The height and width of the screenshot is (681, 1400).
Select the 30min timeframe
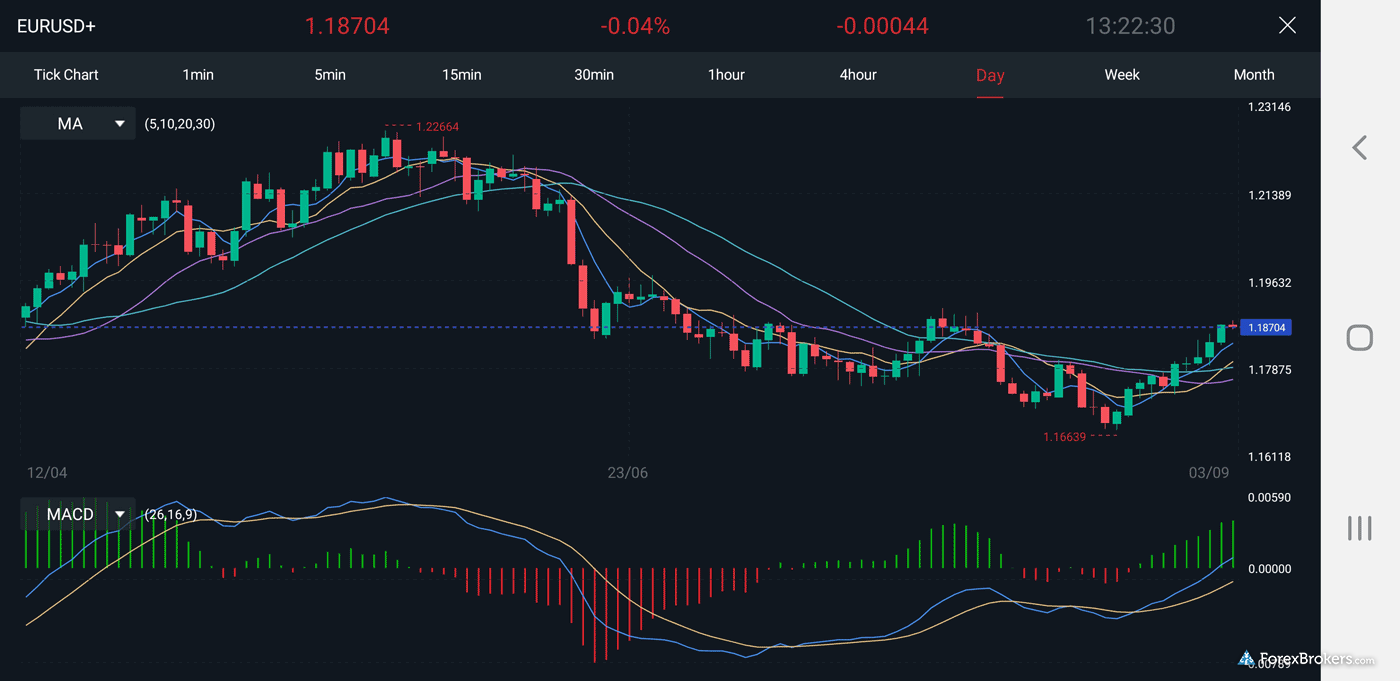pyautogui.click(x=594, y=75)
